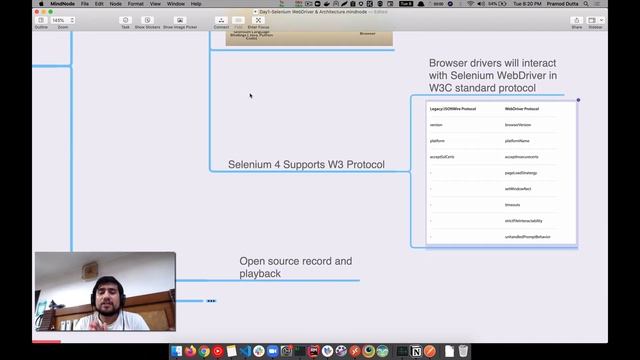Select the partially visible Browser image node
The height and width of the screenshot is (360, 640).
(309, 38)
